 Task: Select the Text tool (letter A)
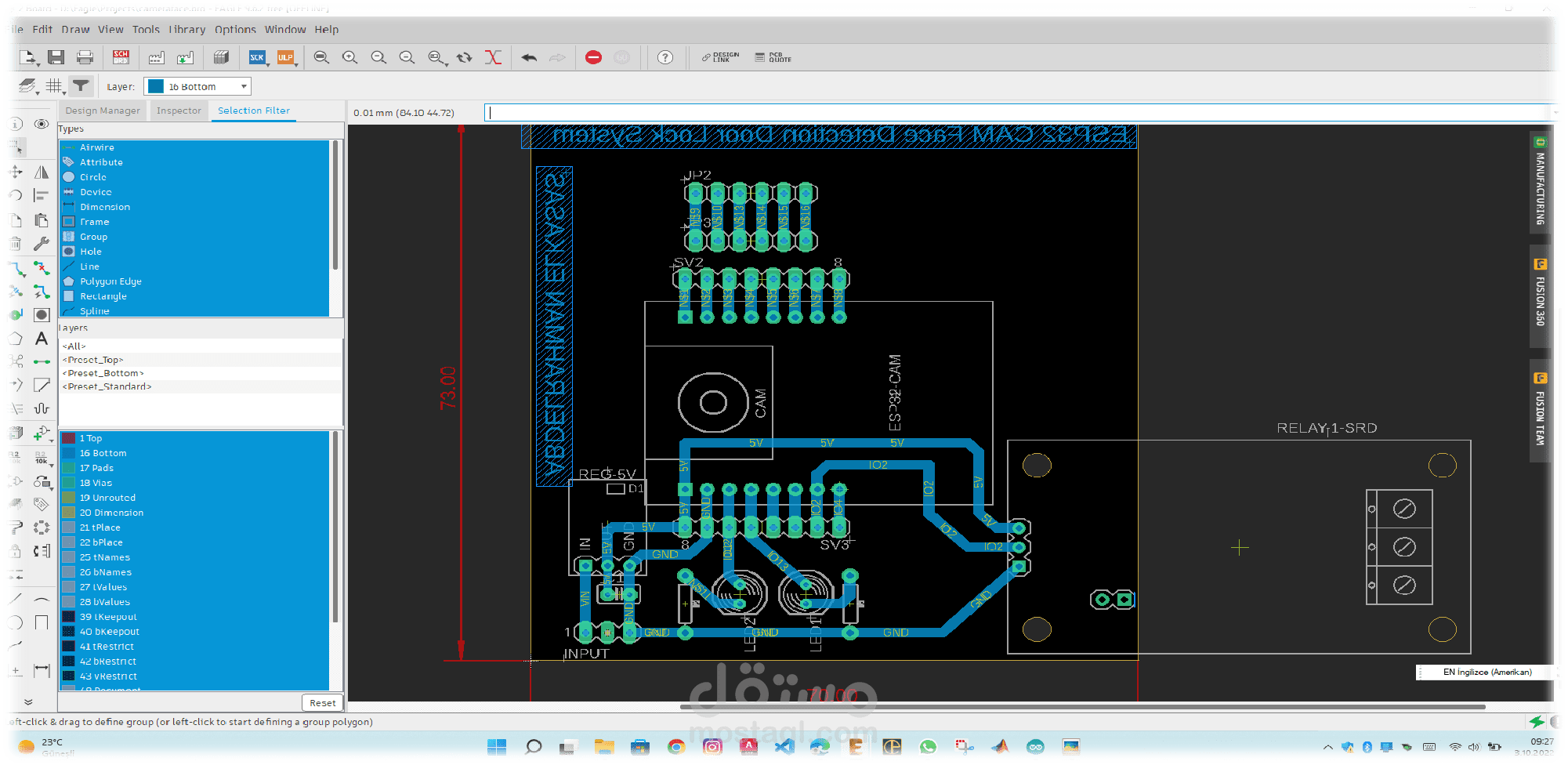point(42,339)
